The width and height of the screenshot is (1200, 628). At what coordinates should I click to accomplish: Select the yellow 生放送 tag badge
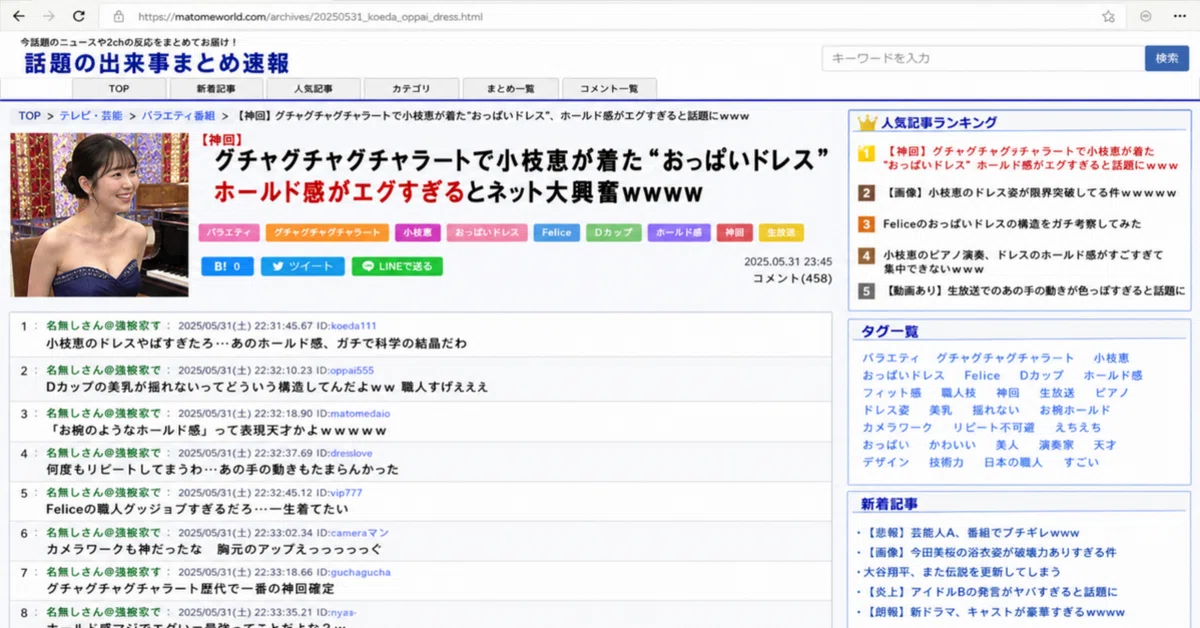coord(782,232)
